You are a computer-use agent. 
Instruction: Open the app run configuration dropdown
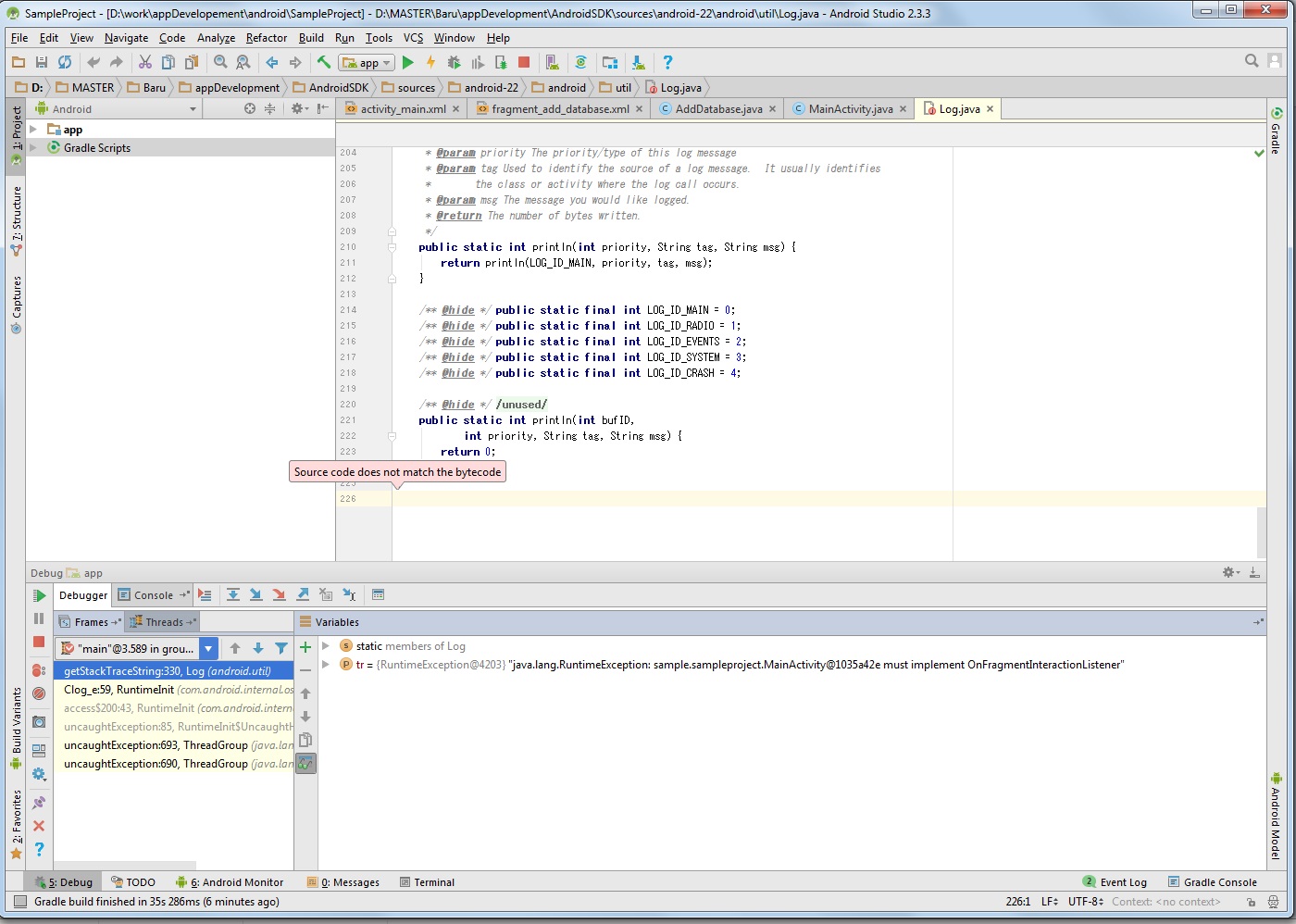coord(368,63)
